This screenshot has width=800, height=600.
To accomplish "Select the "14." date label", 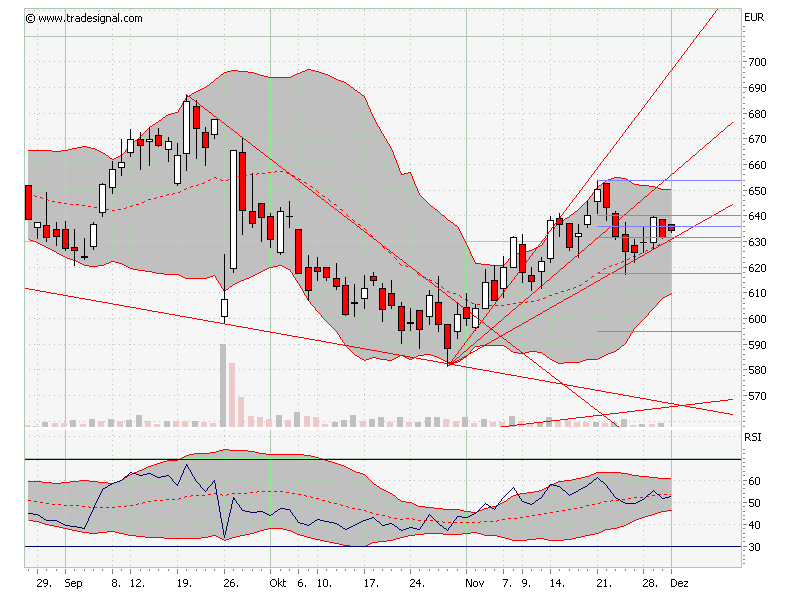I will point(557,583).
